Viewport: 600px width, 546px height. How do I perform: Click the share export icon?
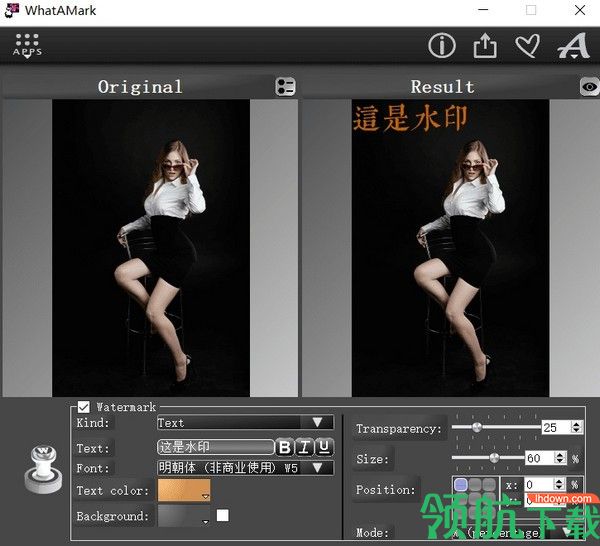point(485,46)
